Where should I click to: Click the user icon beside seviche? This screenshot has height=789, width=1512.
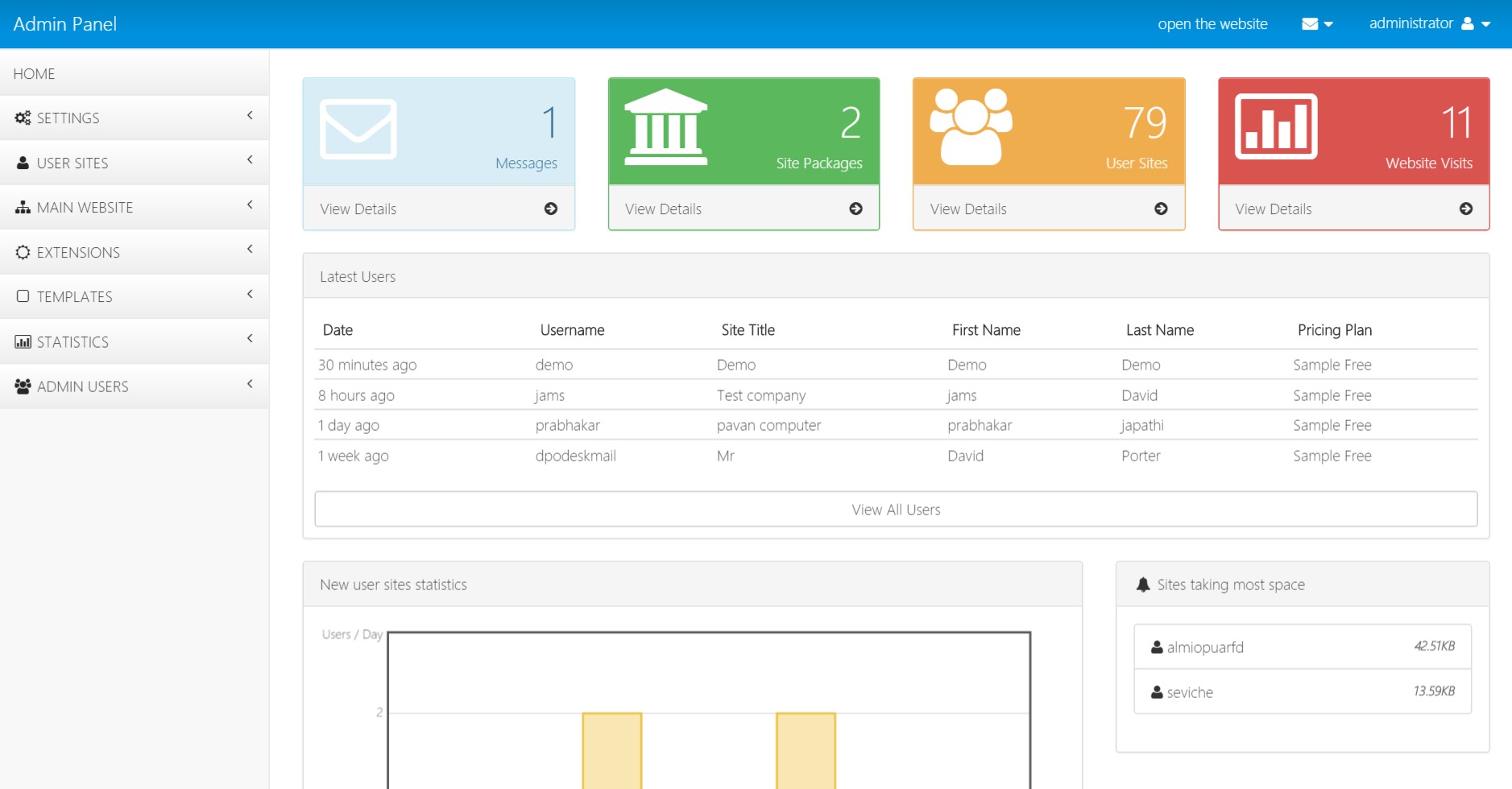pos(1157,692)
